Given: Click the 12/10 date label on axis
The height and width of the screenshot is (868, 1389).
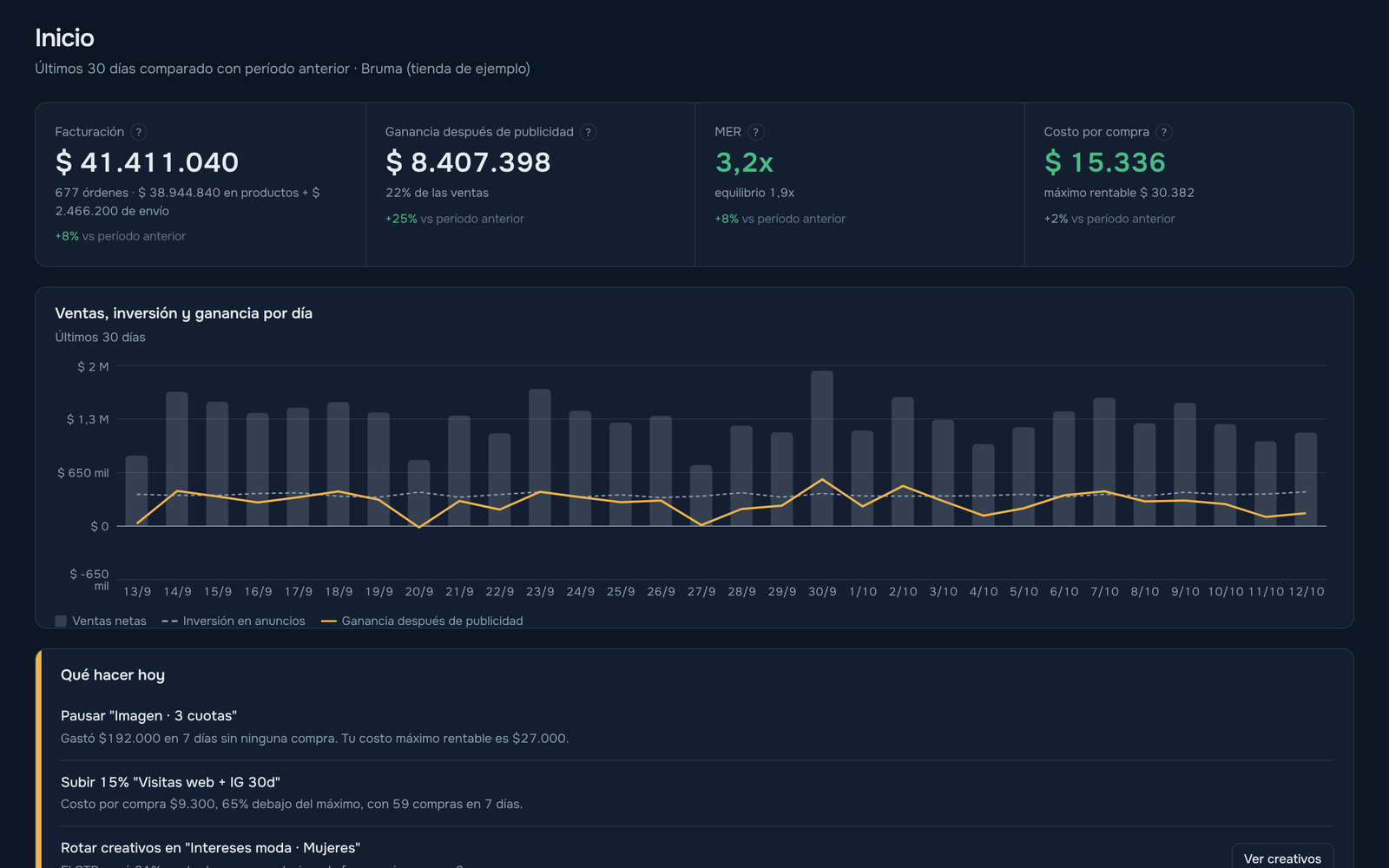Looking at the screenshot, I should (x=1306, y=591).
